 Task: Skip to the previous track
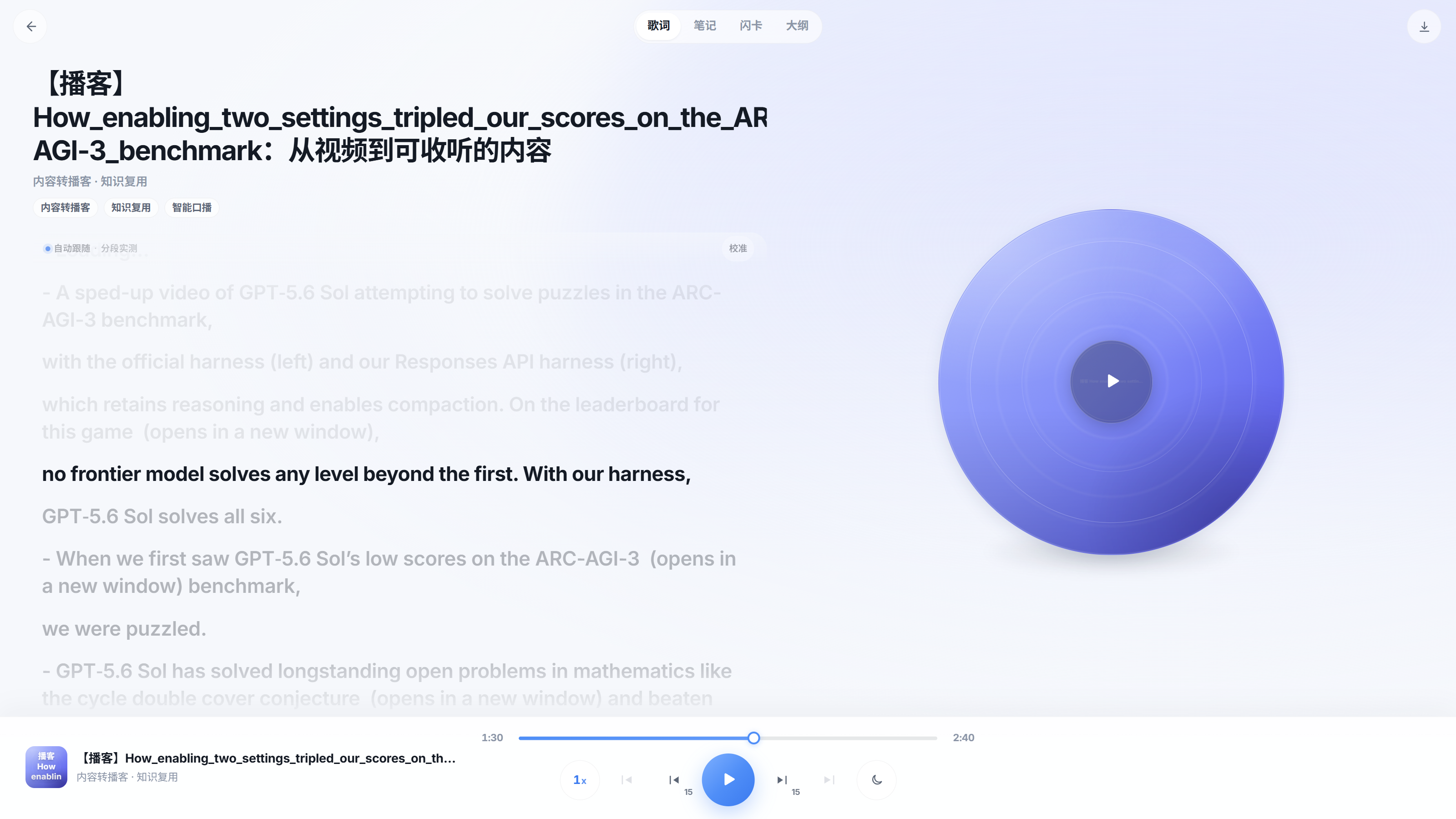point(626,780)
